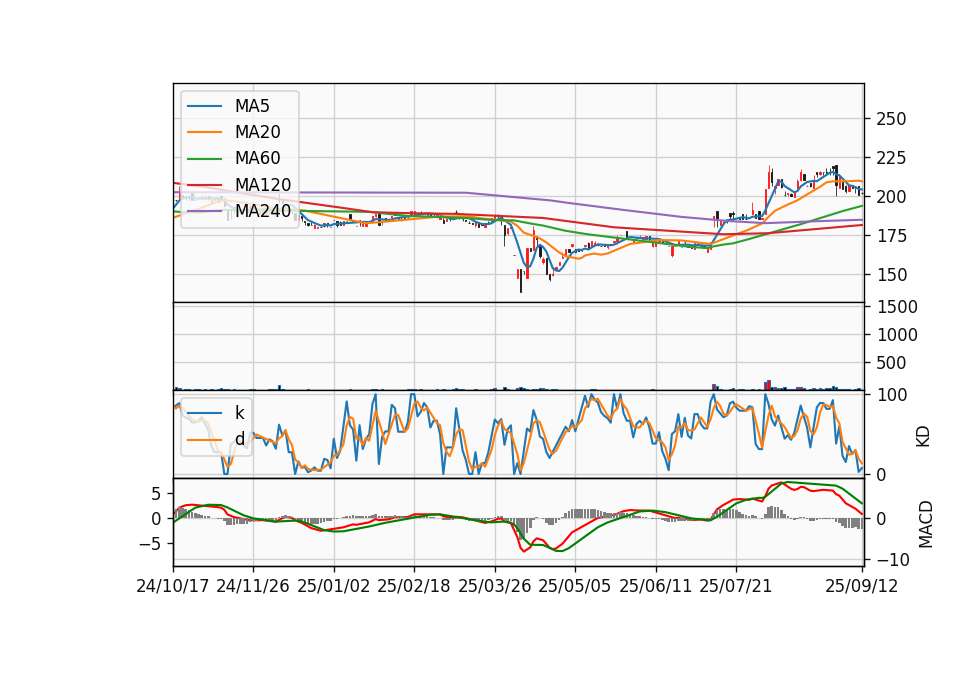Click the 100 label on the KD axis
The width and height of the screenshot is (960, 690).
[x=891, y=396]
